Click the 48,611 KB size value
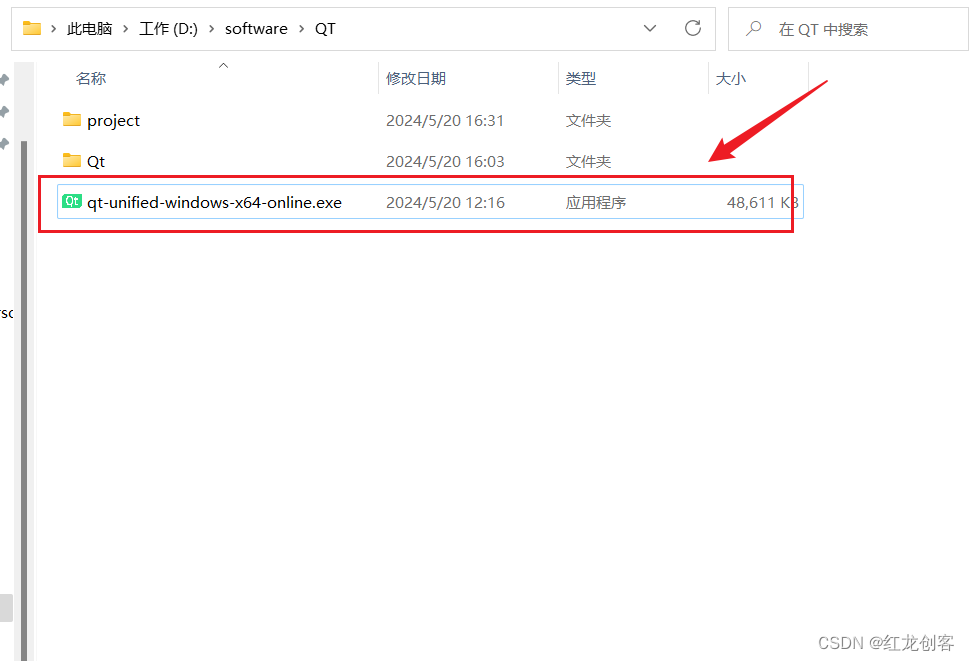This screenshot has width=970, height=661. [762, 203]
